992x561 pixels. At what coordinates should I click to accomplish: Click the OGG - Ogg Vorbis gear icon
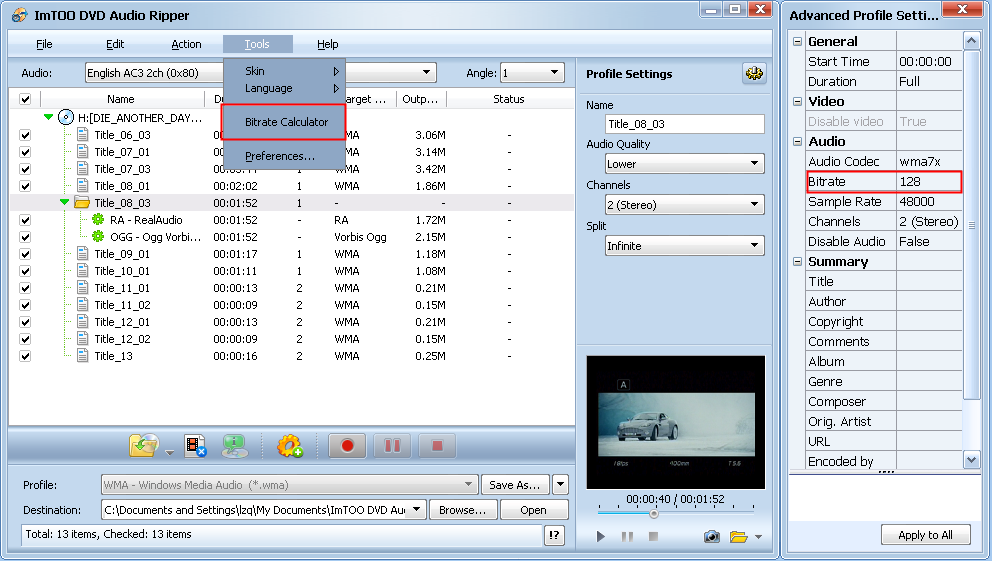click(98, 237)
